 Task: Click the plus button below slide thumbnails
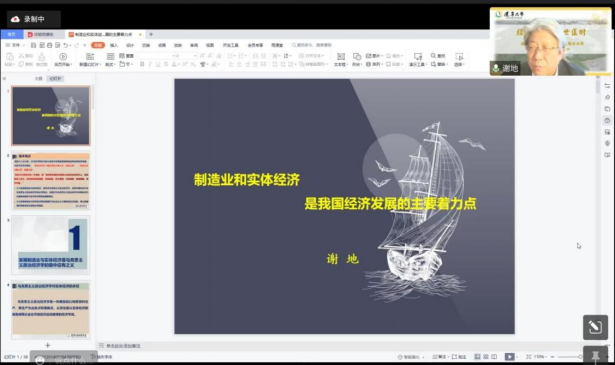coord(47,345)
